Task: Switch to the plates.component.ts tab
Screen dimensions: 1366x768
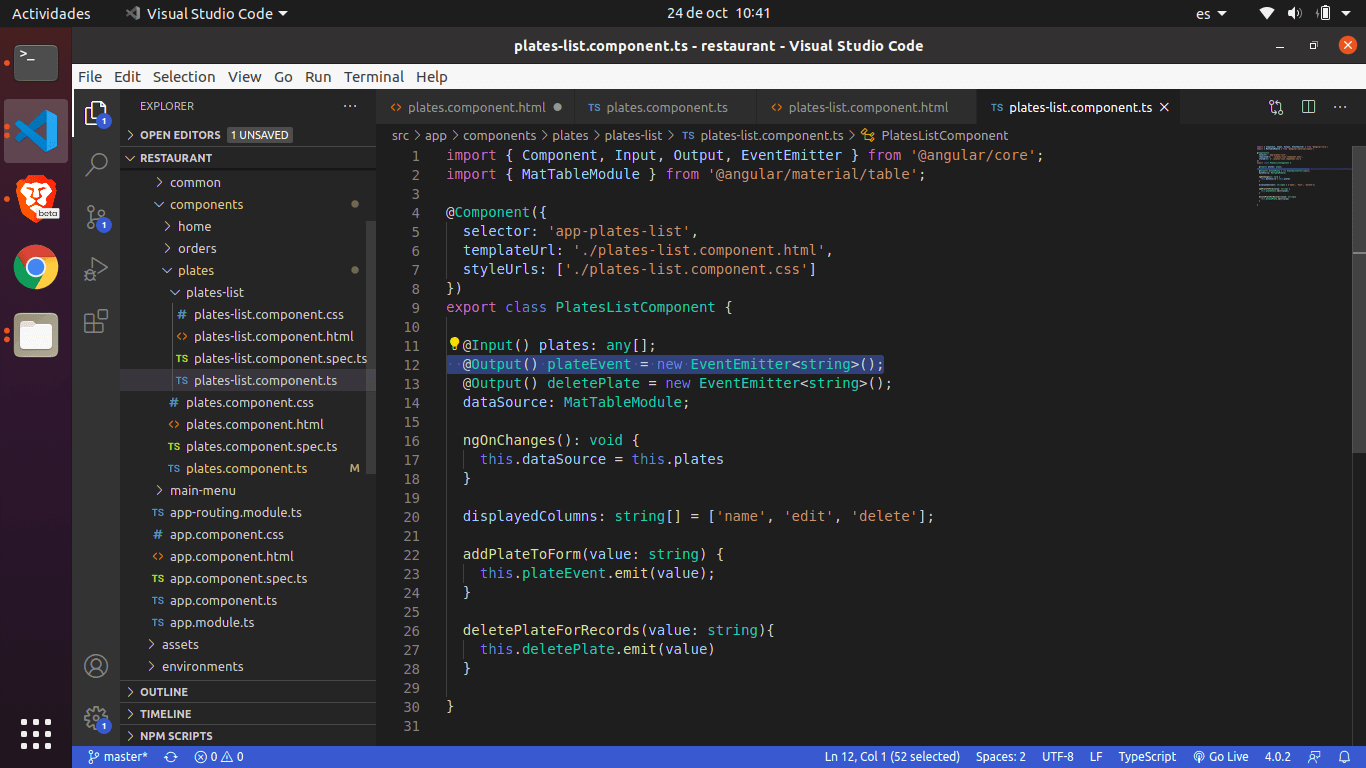Action: [x=666, y=107]
